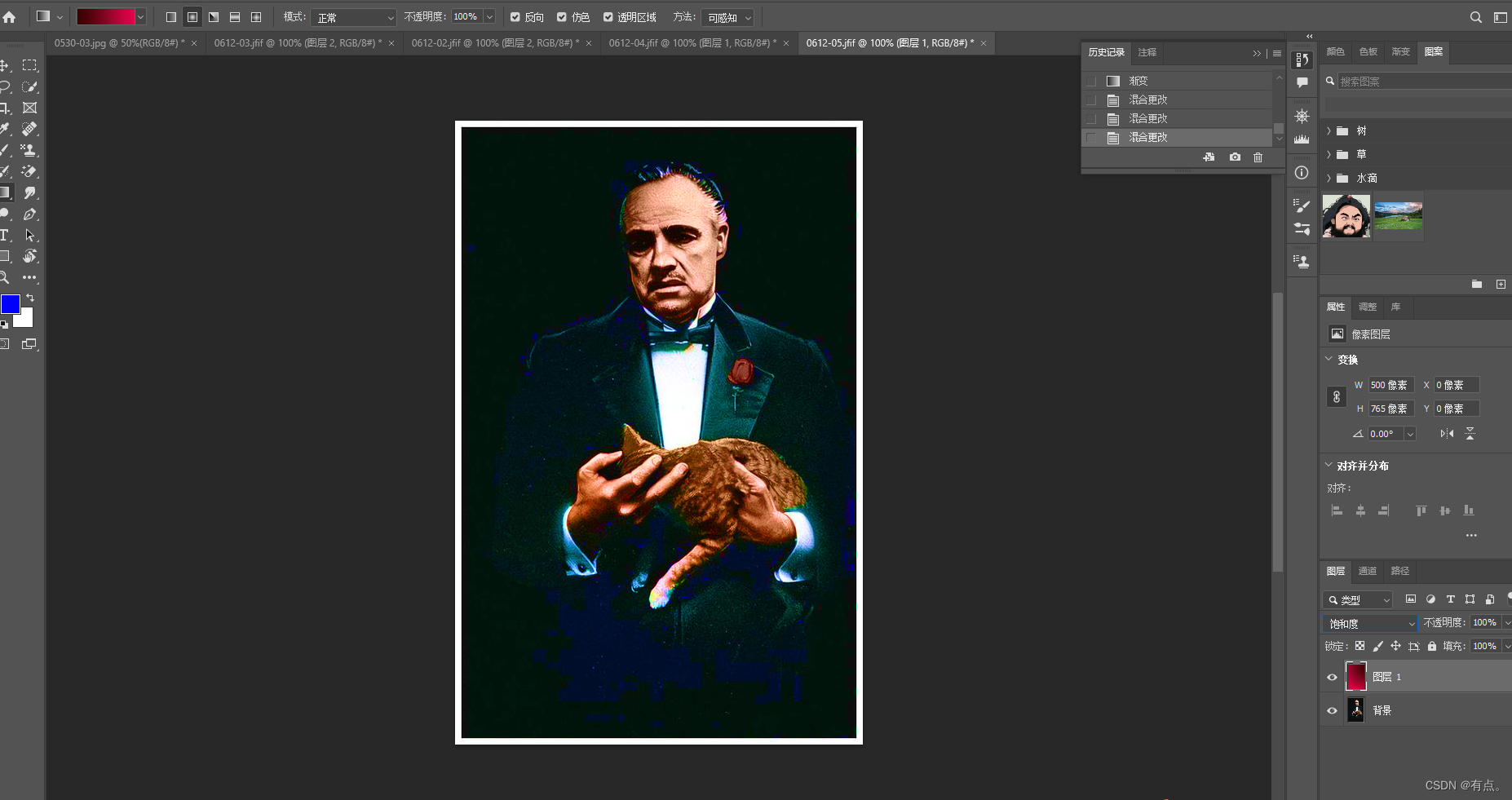Switch to the 0530-03.jpg document tab
1512x800 pixels.
tap(120, 43)
